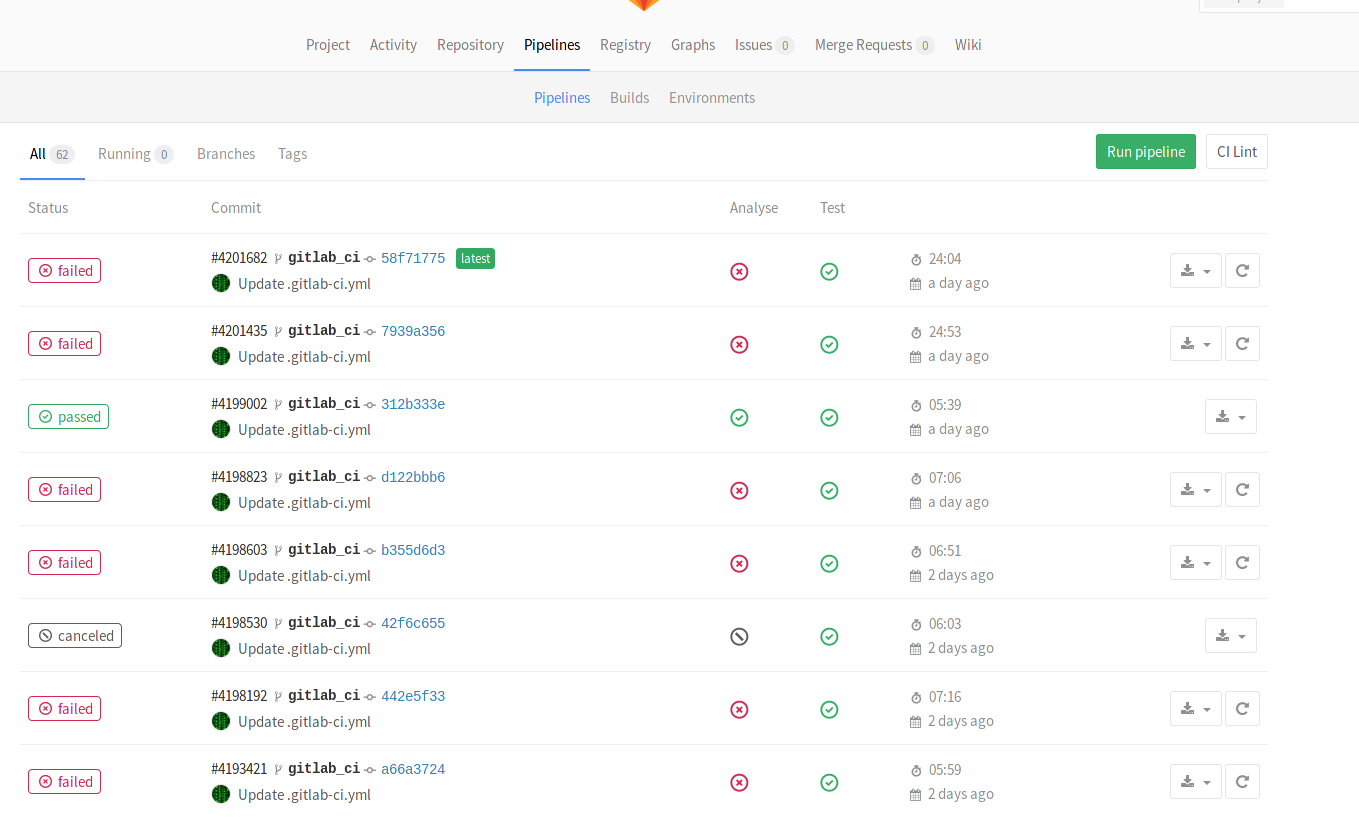Retry pipeline #4198603 with the refresh icon

coord(1242,562)
